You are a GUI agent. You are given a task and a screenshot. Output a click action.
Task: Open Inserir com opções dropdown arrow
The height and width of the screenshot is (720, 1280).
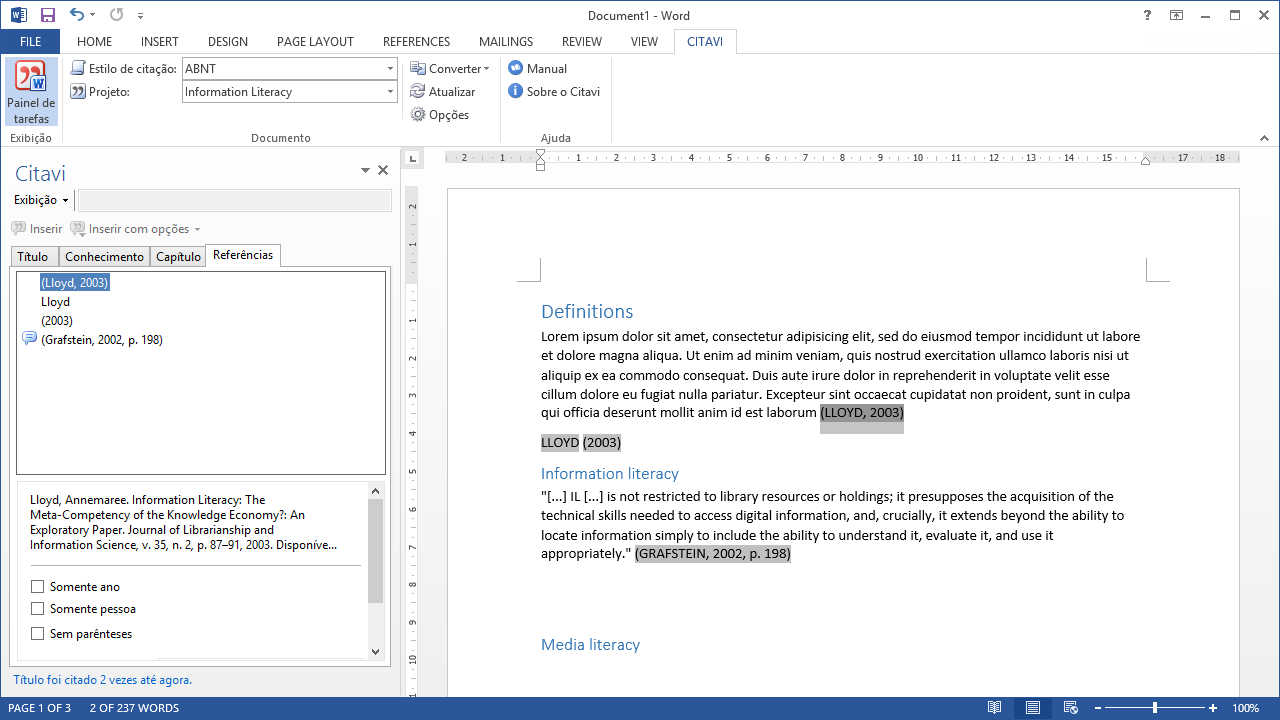coord(197,230)
